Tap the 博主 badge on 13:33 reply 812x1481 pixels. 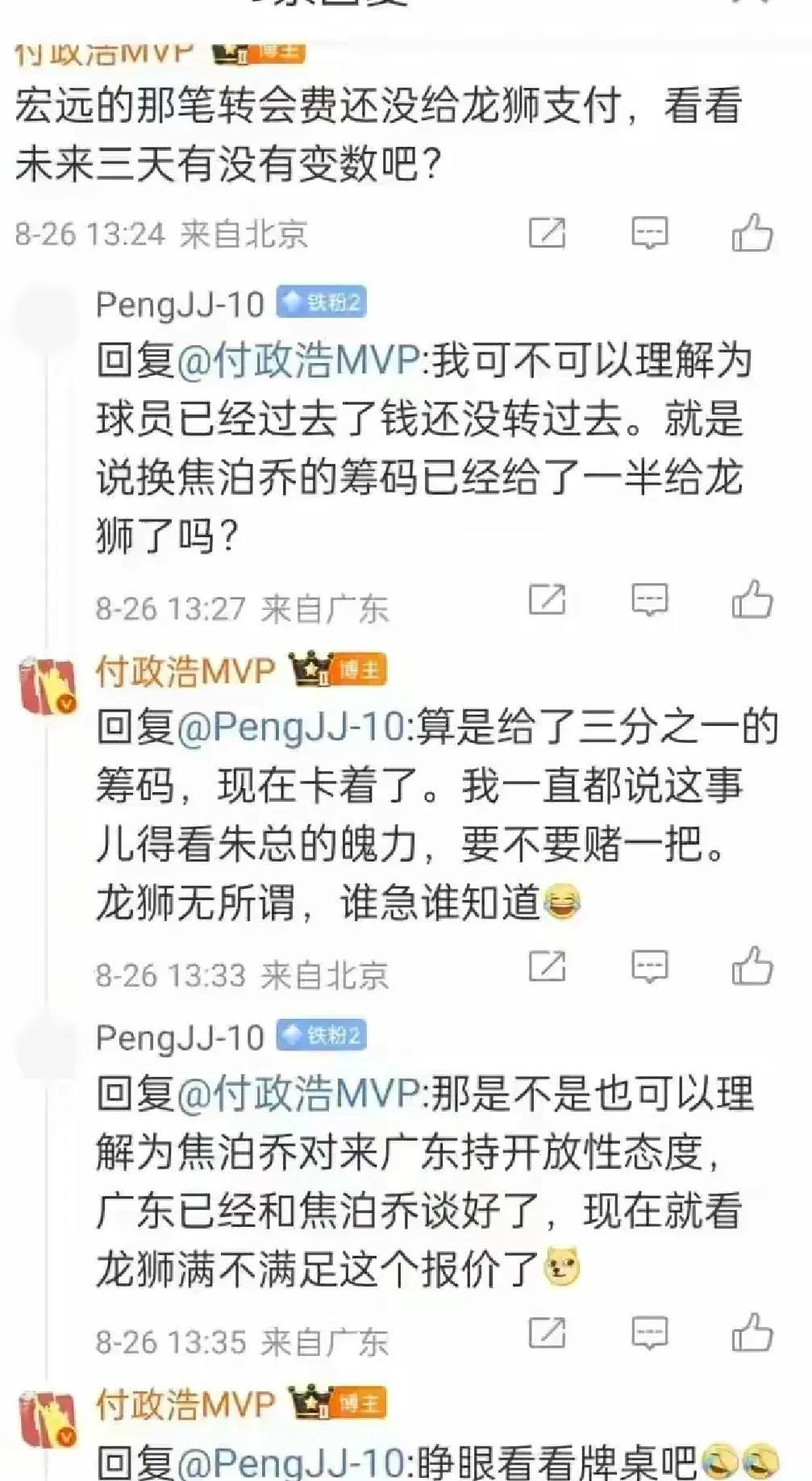pyautogui.click(x=361, y=670)
